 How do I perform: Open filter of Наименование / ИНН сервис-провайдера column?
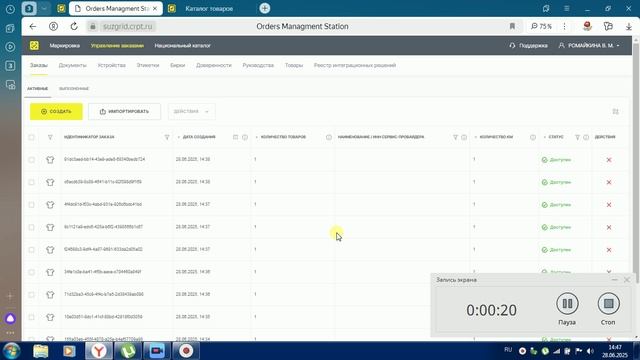[x=456, y=137]
